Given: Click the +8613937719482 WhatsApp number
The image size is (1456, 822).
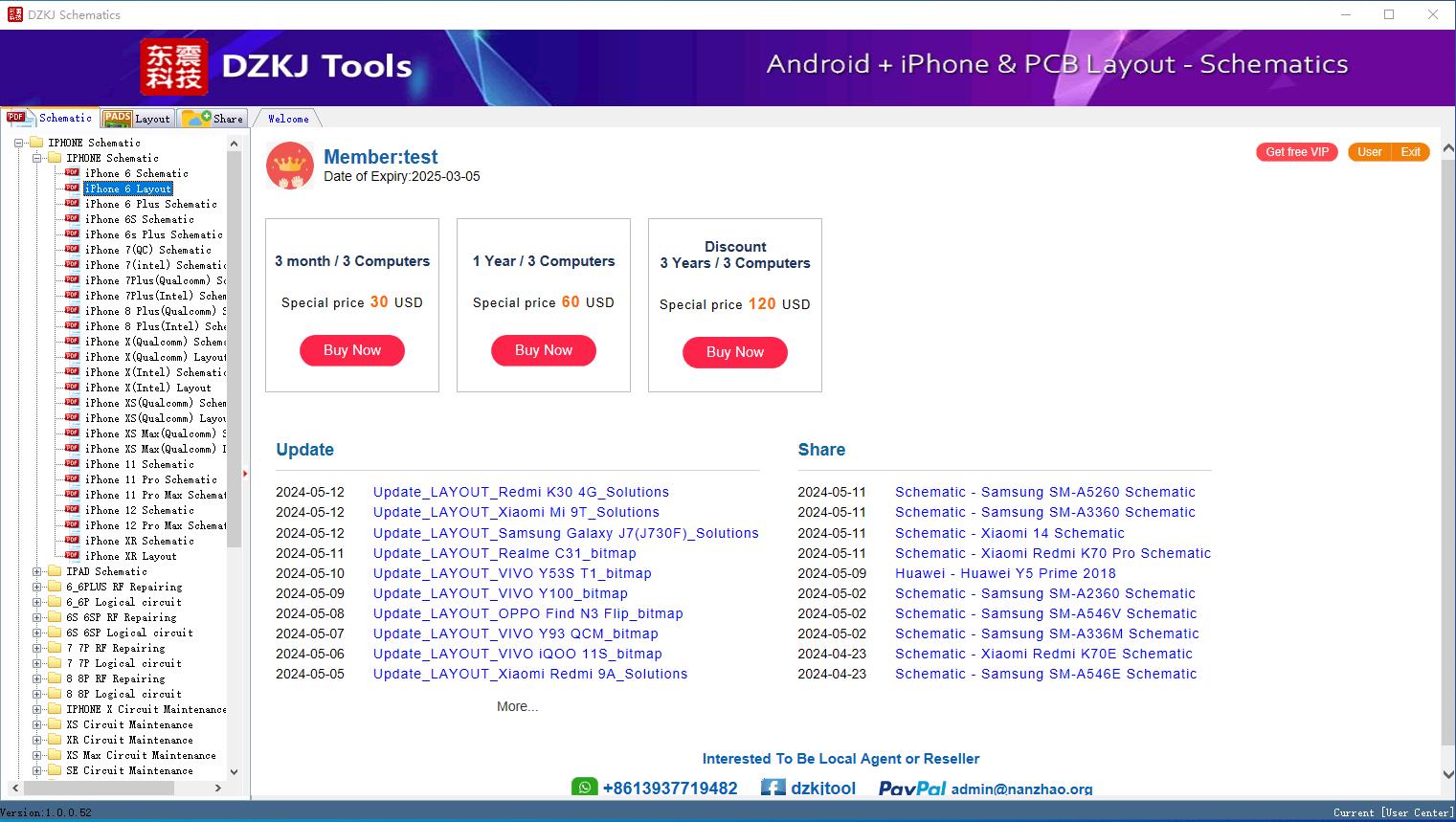Looking at the screenshot, I should [x=670, y=789].
